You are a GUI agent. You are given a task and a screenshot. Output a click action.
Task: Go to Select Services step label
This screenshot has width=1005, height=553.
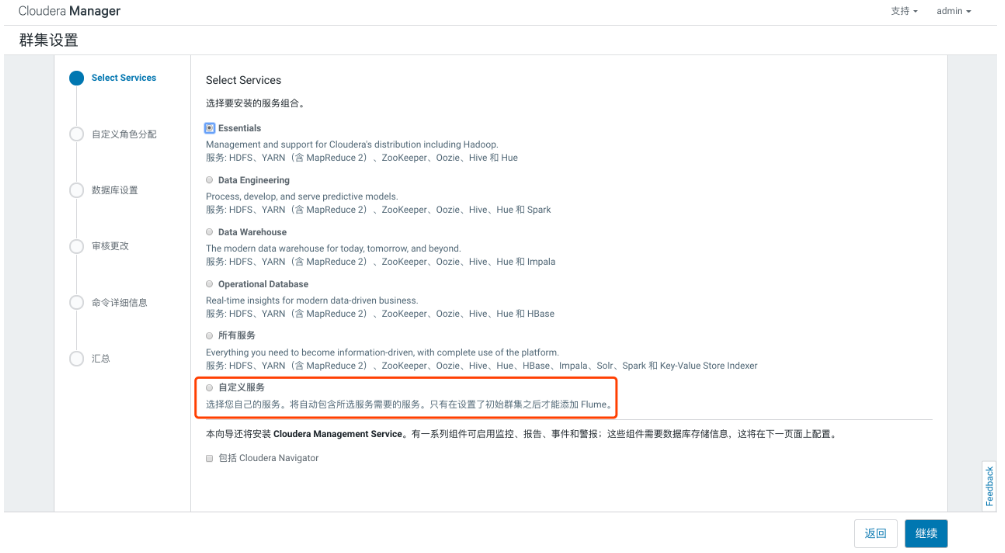(124, 78)
